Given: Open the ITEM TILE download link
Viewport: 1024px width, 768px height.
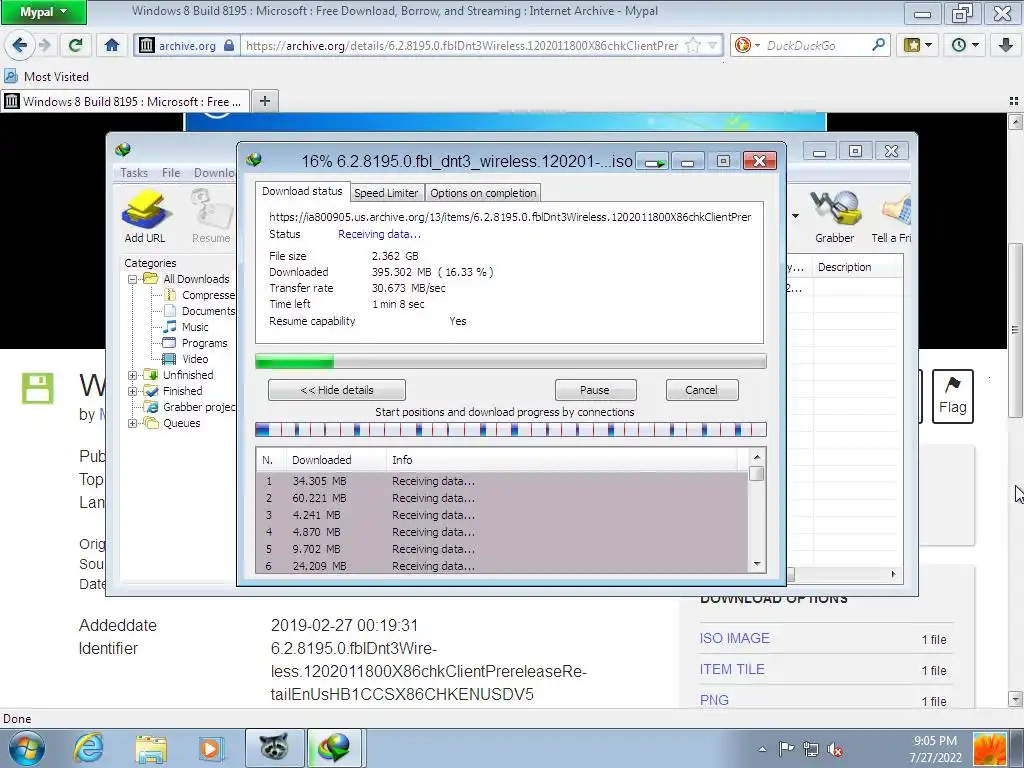Looking at the screenshot, I should click(732, 669).
